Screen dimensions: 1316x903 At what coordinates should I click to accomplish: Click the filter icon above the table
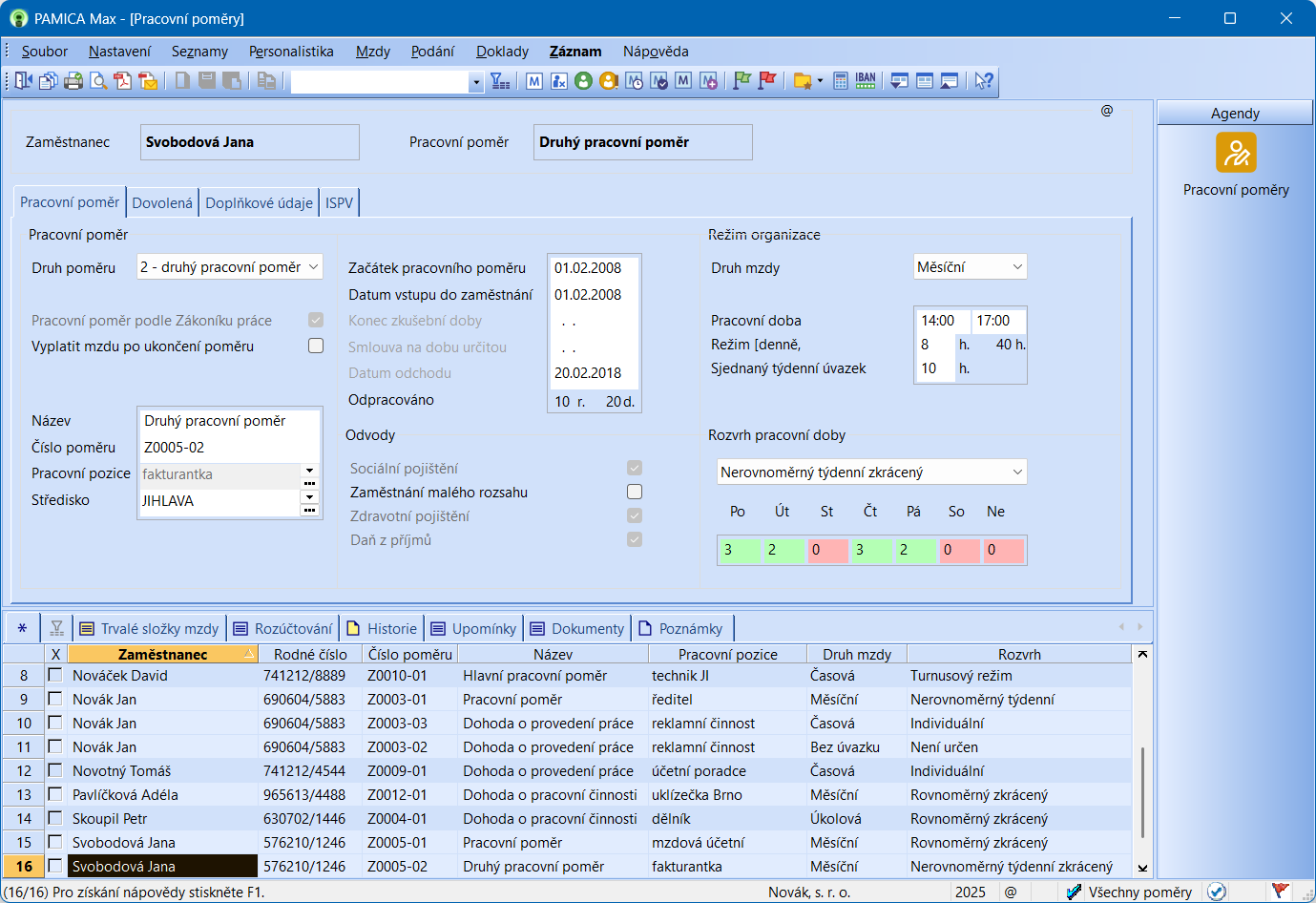pyautogui.click(x=56, y=628)
